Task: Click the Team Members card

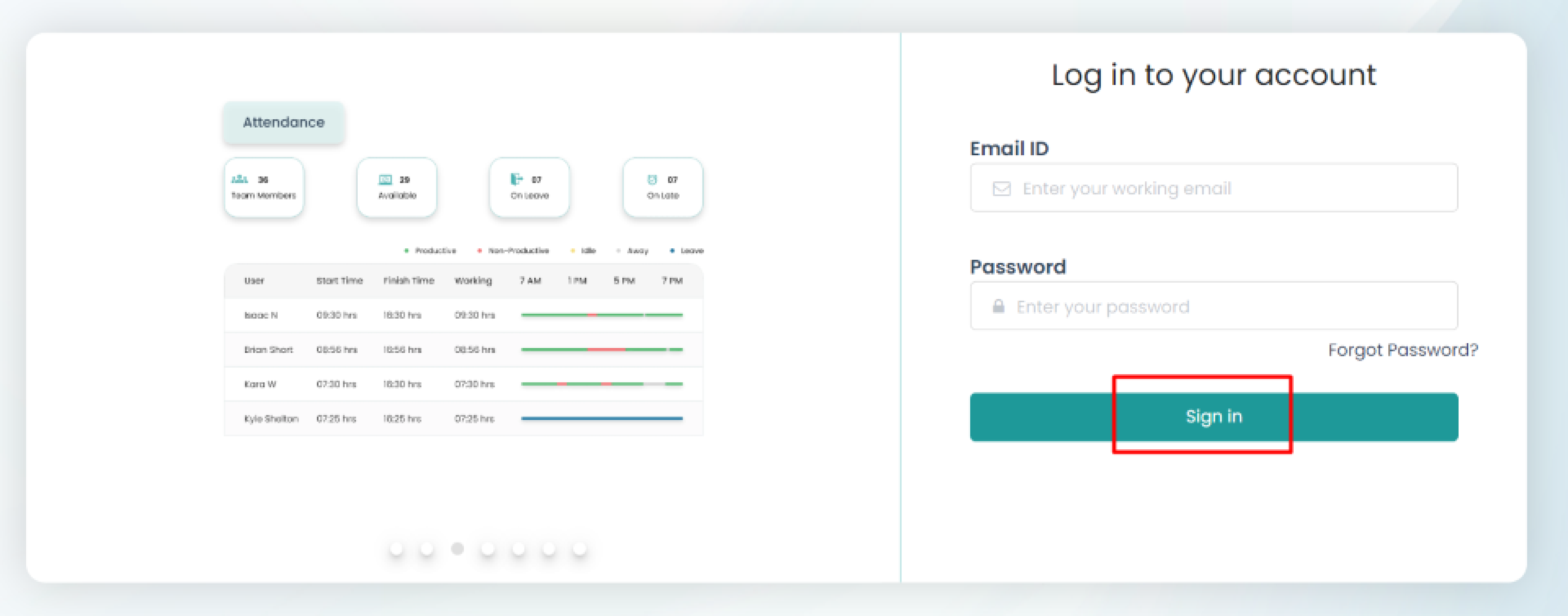Action: coord(263,187)
